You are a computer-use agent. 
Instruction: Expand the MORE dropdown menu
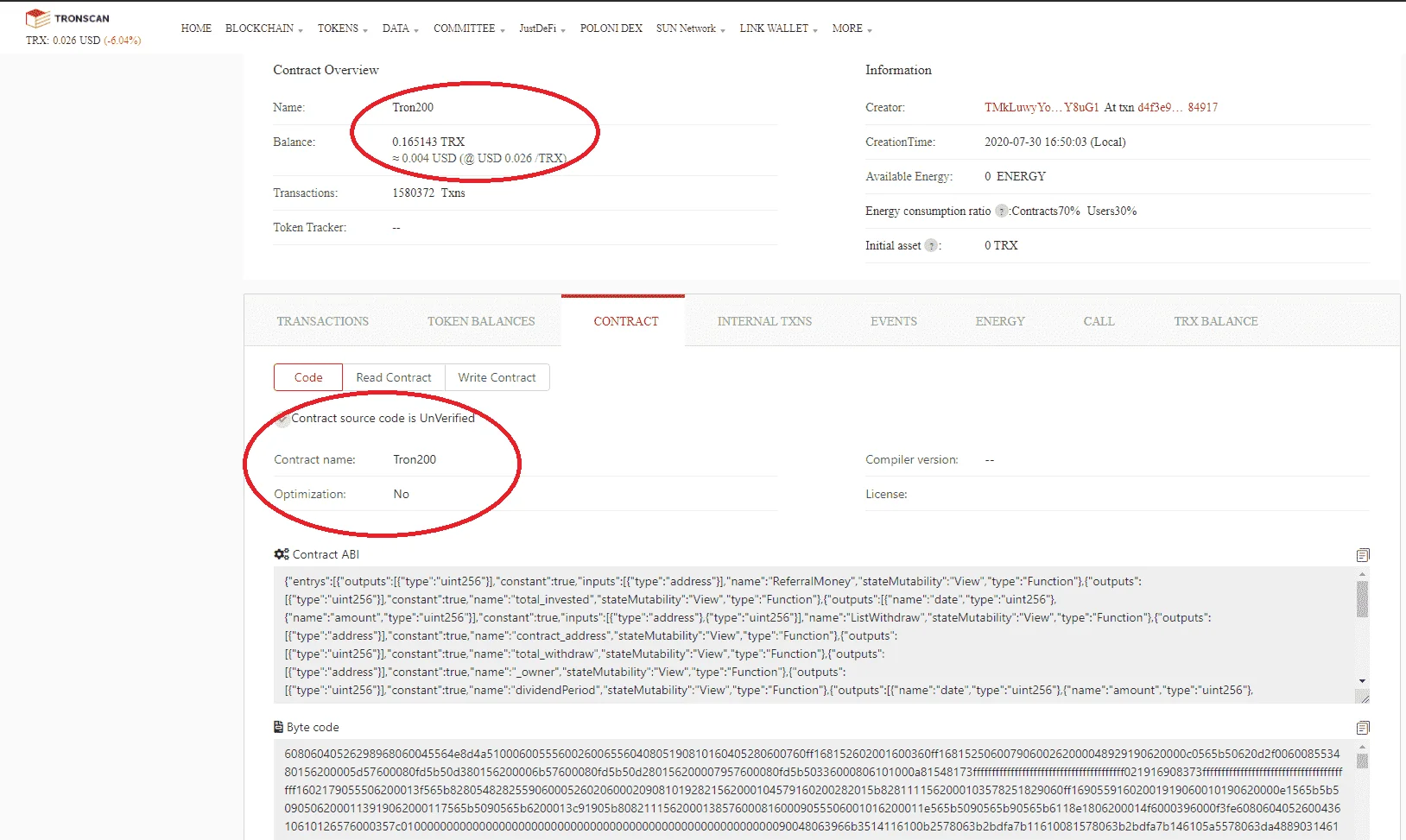pos(852,28)
